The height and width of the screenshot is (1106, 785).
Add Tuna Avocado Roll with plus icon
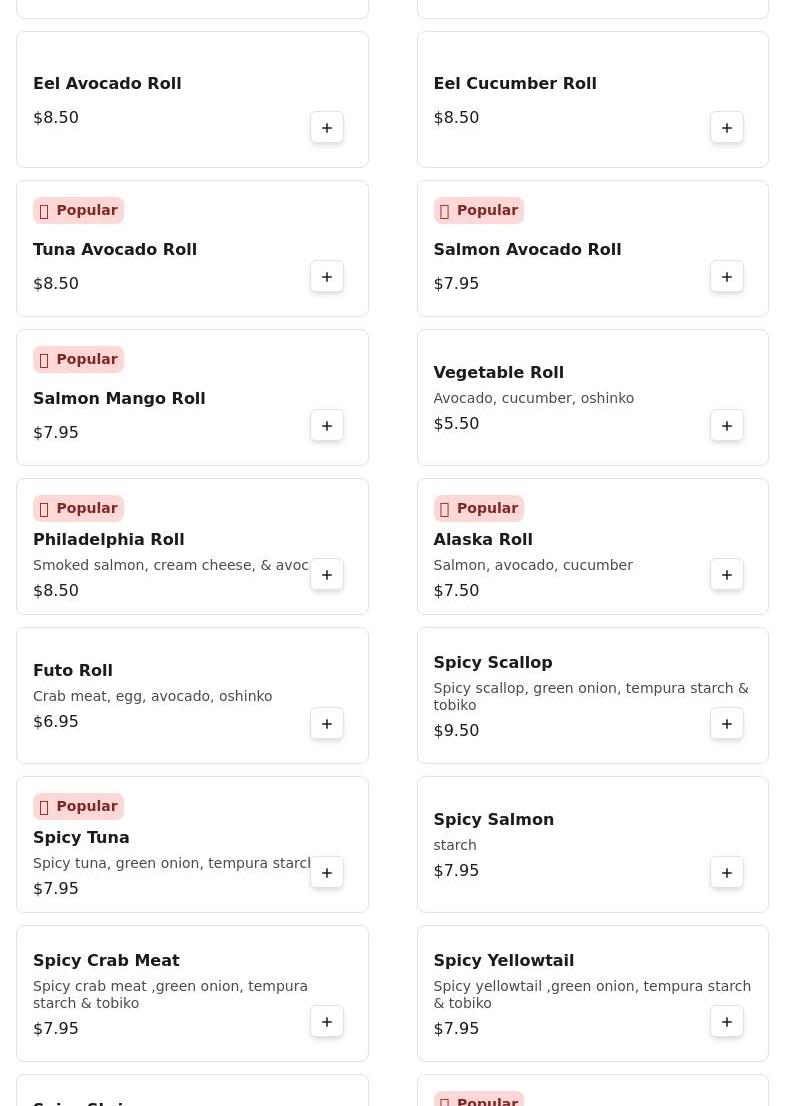[327, 276]
